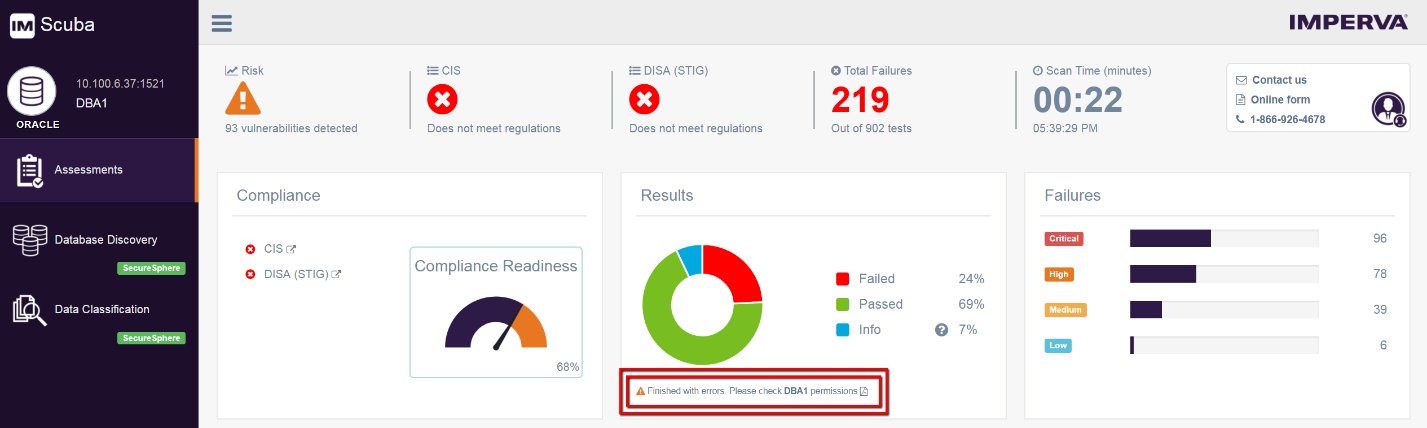Click the DISA (STIG) red X status icon
1427x428 pixels.
(644, 99)
